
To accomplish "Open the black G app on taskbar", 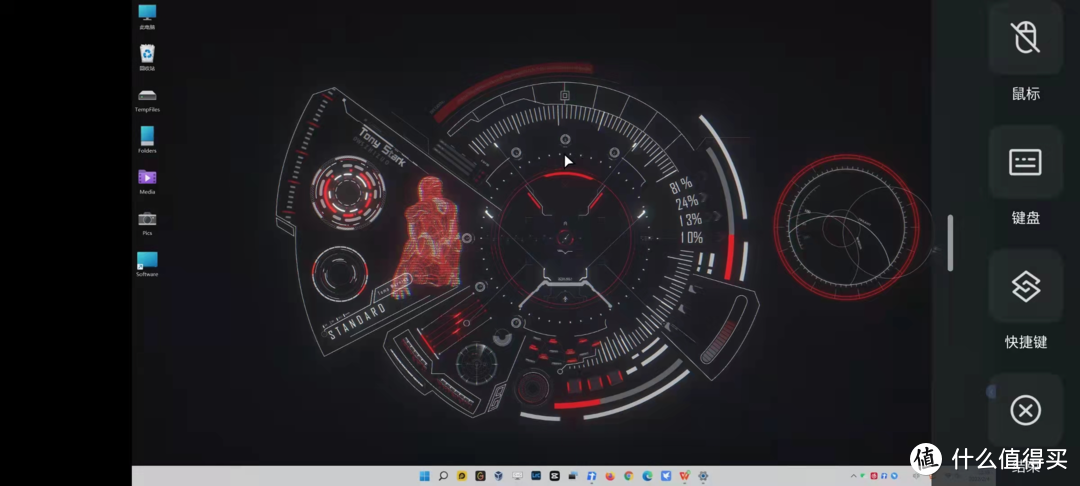I will coord(480,476).
